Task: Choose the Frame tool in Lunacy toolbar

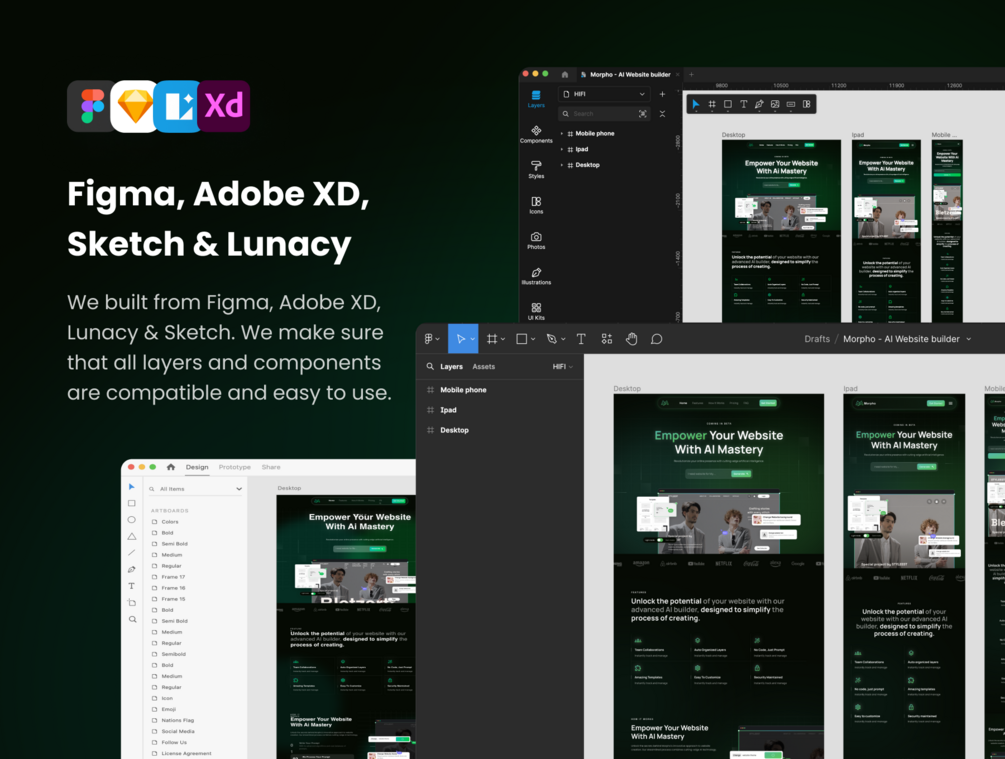Action: [711, 104]
